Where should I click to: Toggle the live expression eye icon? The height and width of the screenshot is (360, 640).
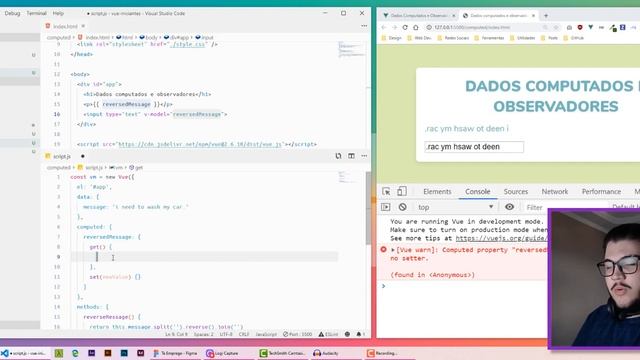509,207
